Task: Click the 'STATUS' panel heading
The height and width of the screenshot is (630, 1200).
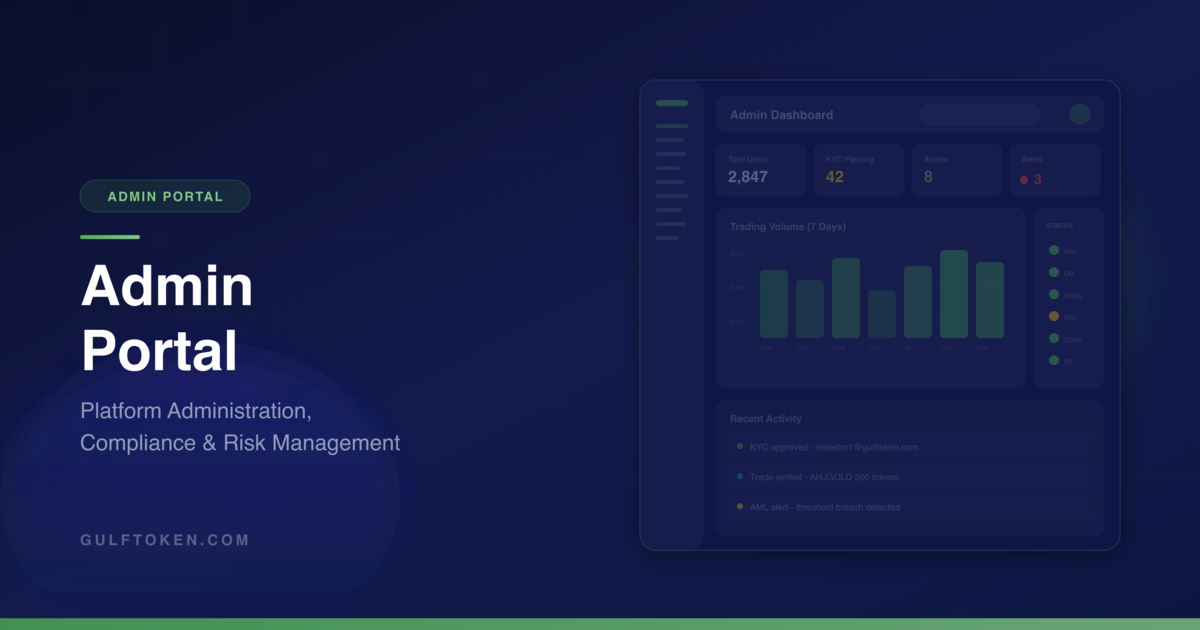Action: pyautogui.click(x=1059, y=226)
